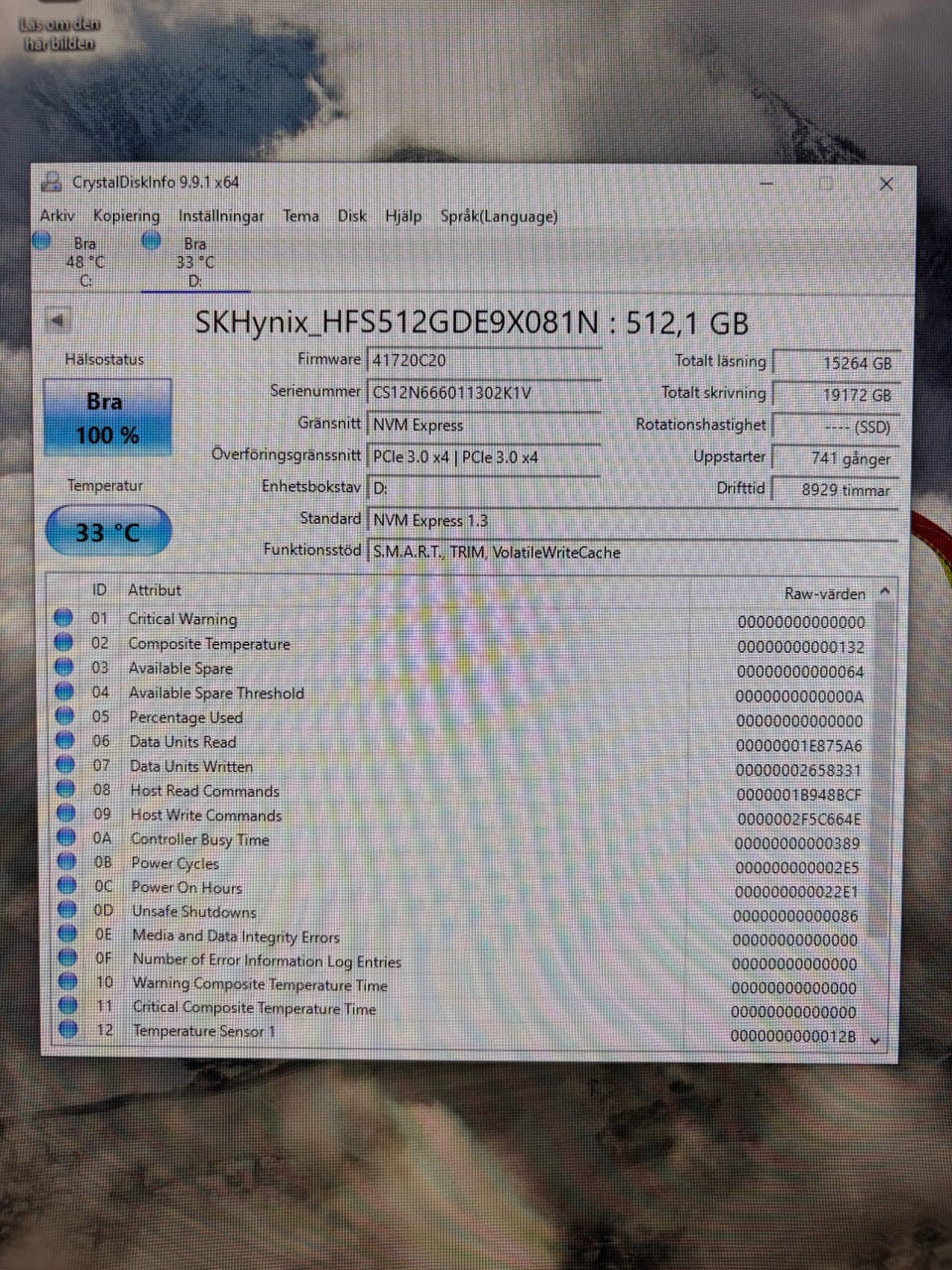Click the CrystalDiskInfo title bar icon
This screenshot has height=1270, width=952.
pos(51,183)
